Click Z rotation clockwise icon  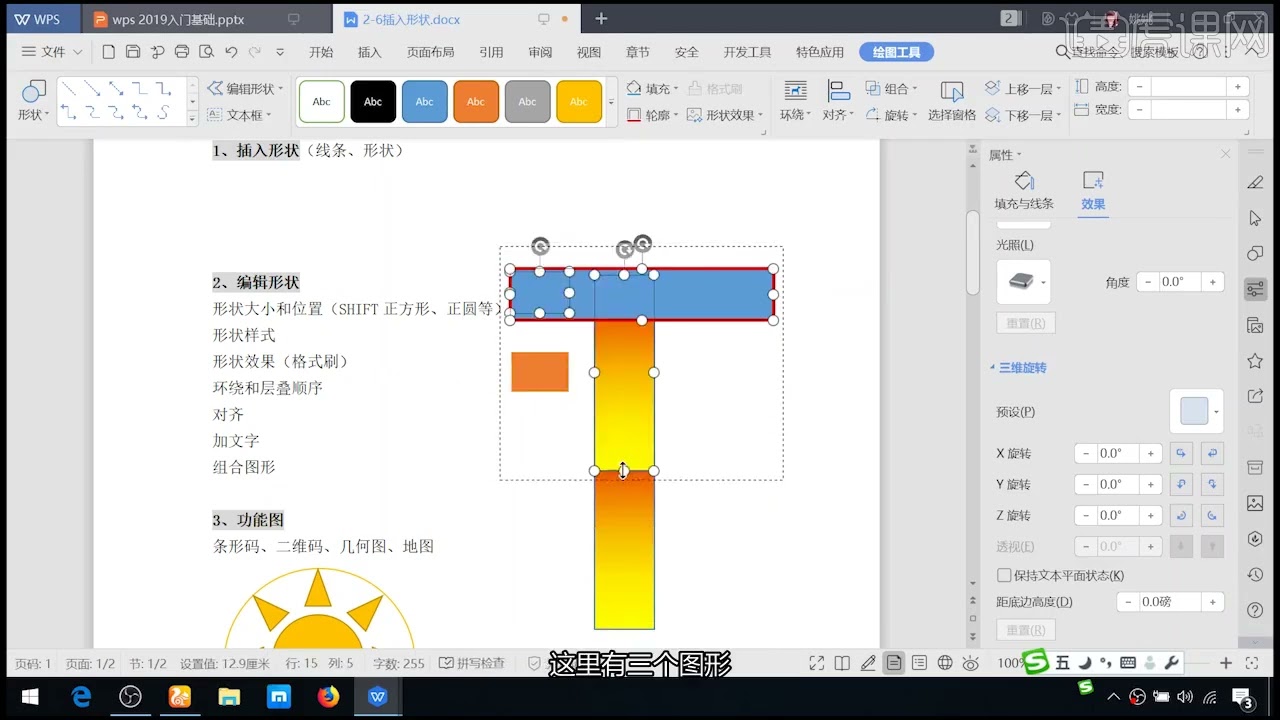(x=1181, y=515)
